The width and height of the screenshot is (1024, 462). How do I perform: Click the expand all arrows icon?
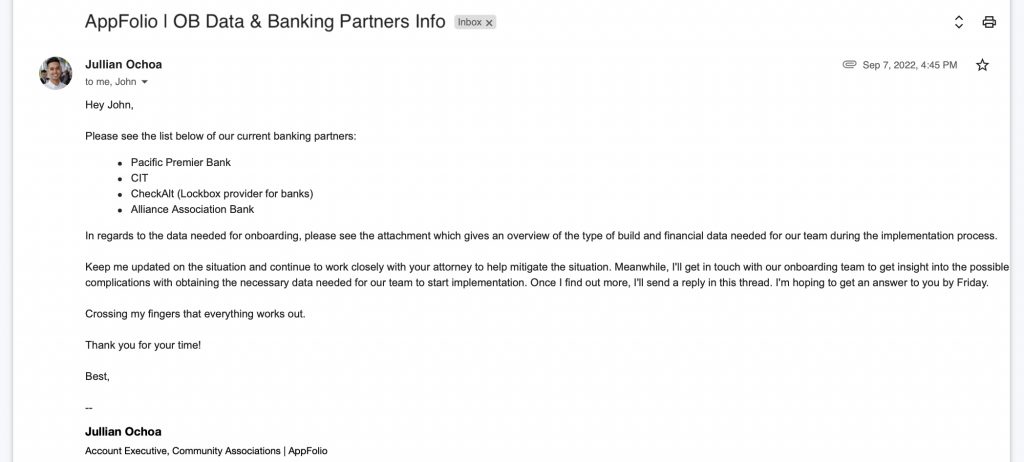coord(959,22)
